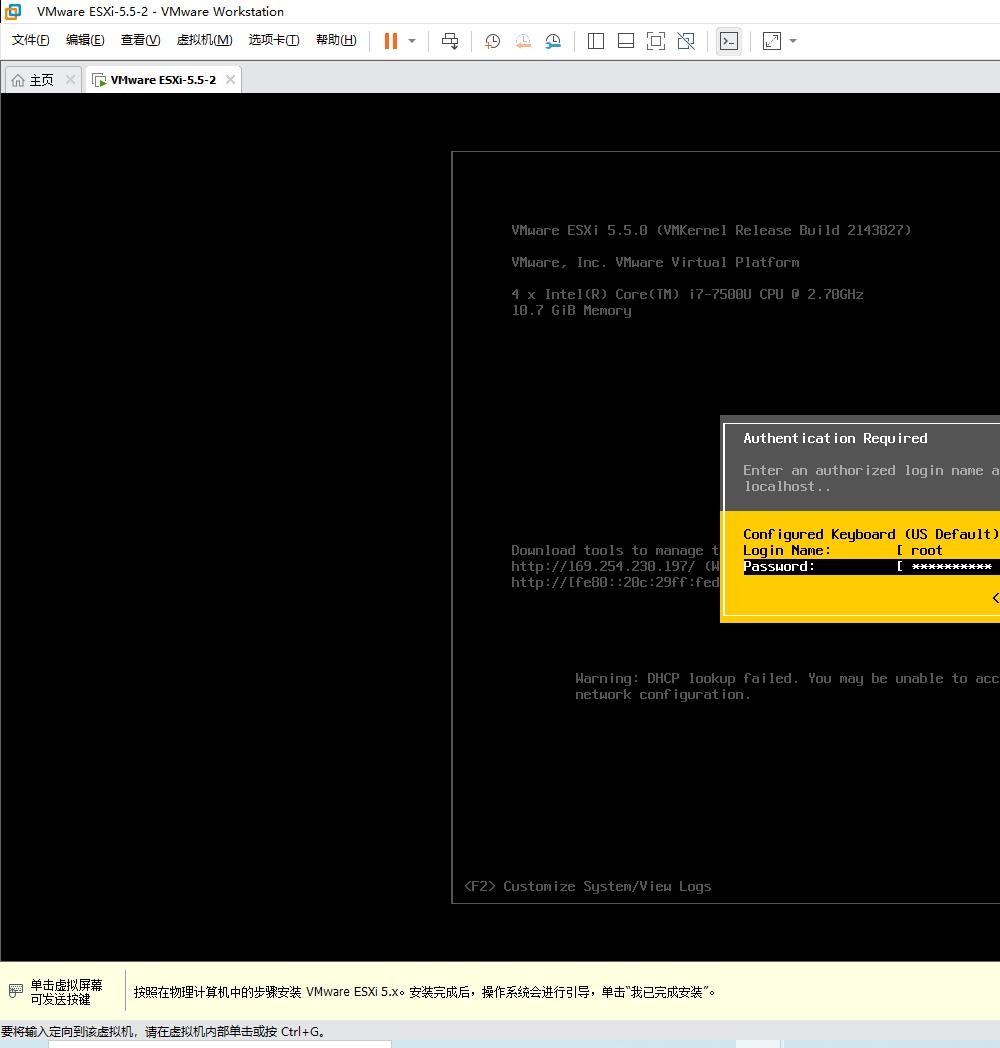The image size is (1000, 1048).
Task: Click the Revert to snapshot icon
Action: click(523, 41)
